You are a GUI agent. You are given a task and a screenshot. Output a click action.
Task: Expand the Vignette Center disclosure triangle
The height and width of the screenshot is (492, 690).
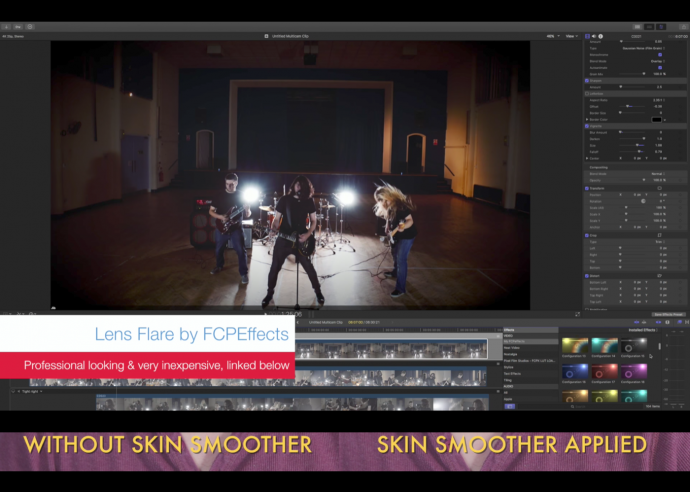point(587,158)
